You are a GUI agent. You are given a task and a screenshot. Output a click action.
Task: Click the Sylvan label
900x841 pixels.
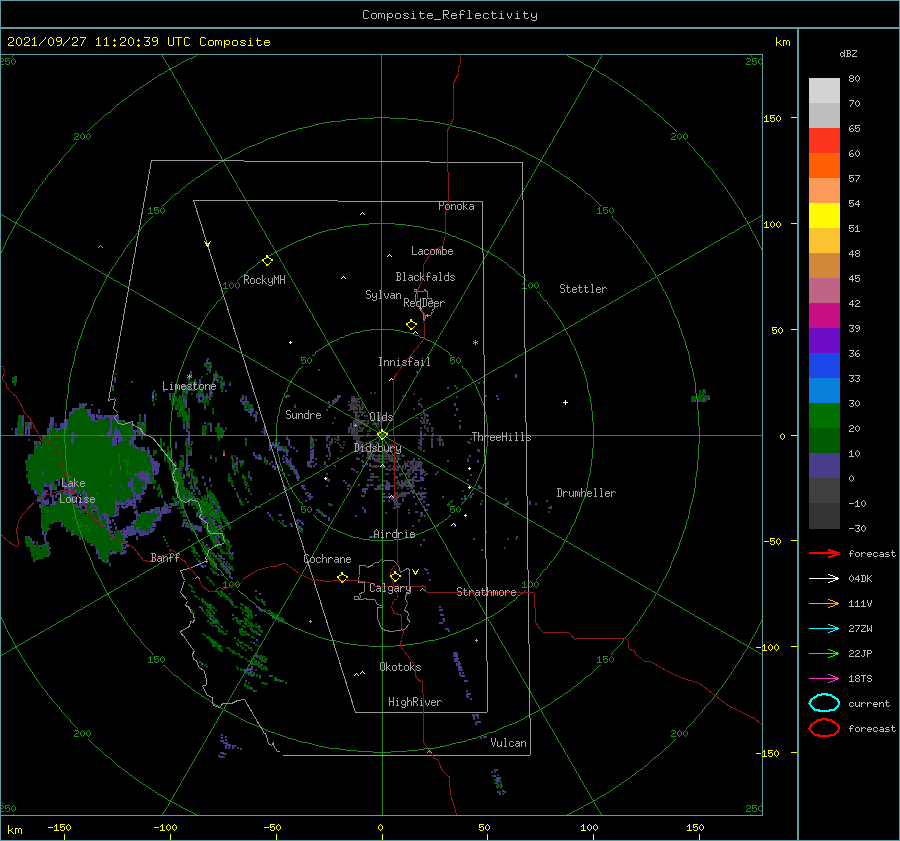tap(383, 295)
